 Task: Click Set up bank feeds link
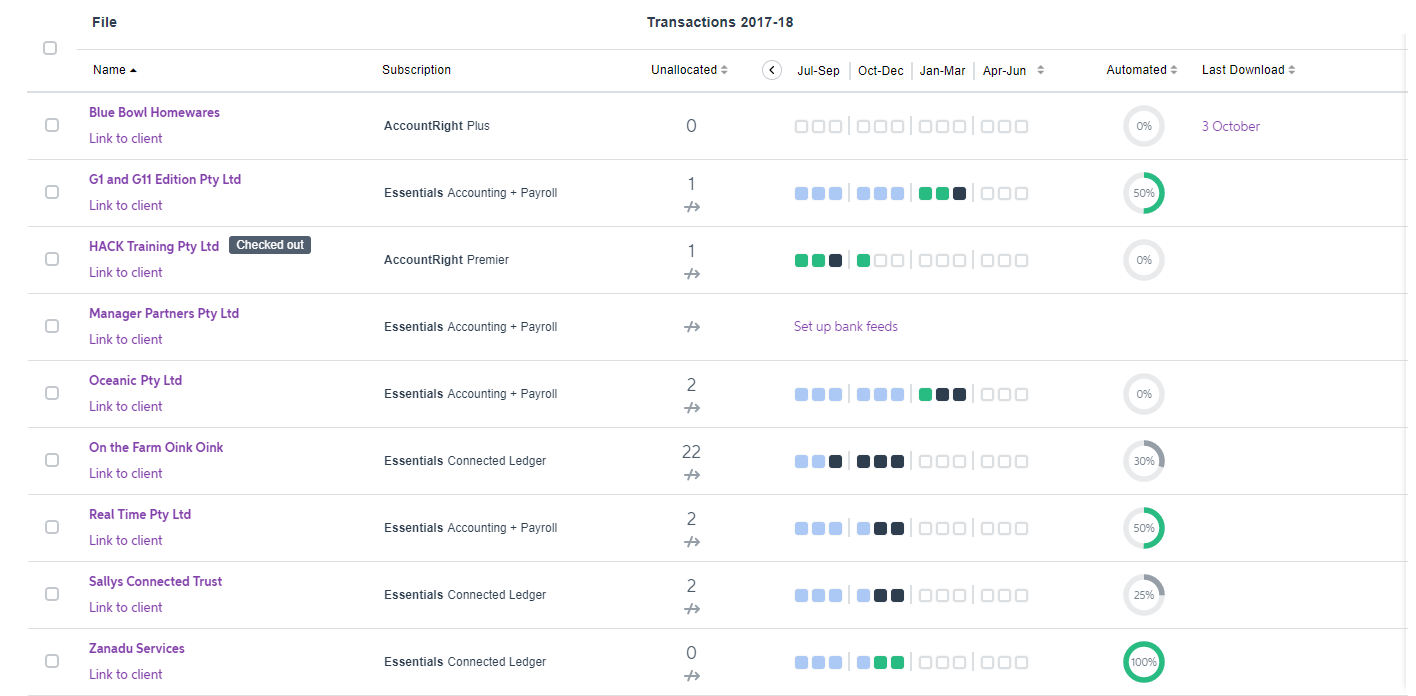[846, 326]
